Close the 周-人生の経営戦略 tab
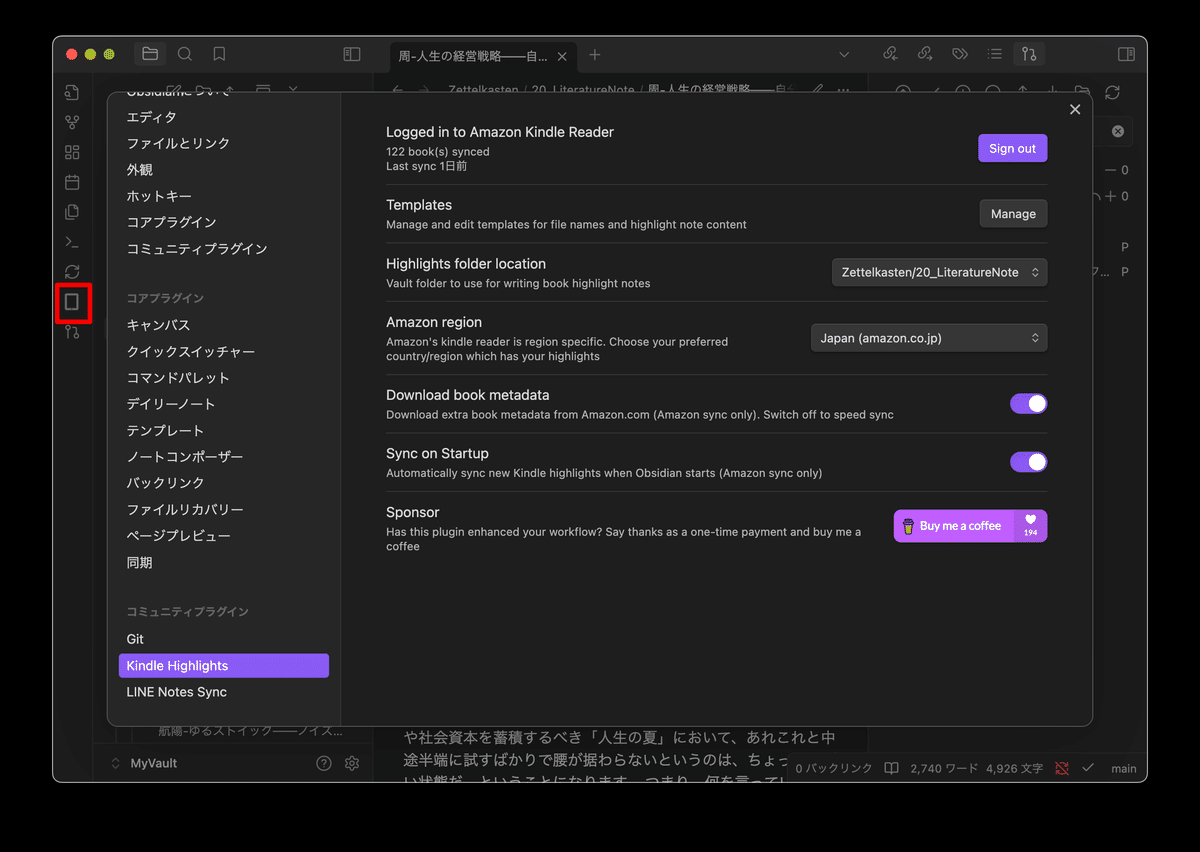This screenshot has height=852, width=1200. click(x=562, y=56)
